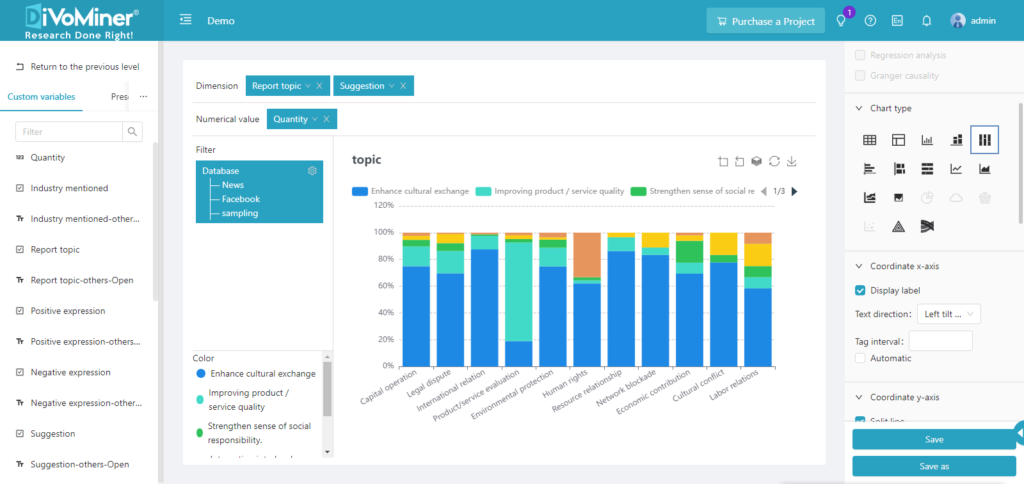Screen dimensions: 1024x484
Task: Collapse the Coordinate y-axis section
Action: pyautogui.click(x=859, y=397)
